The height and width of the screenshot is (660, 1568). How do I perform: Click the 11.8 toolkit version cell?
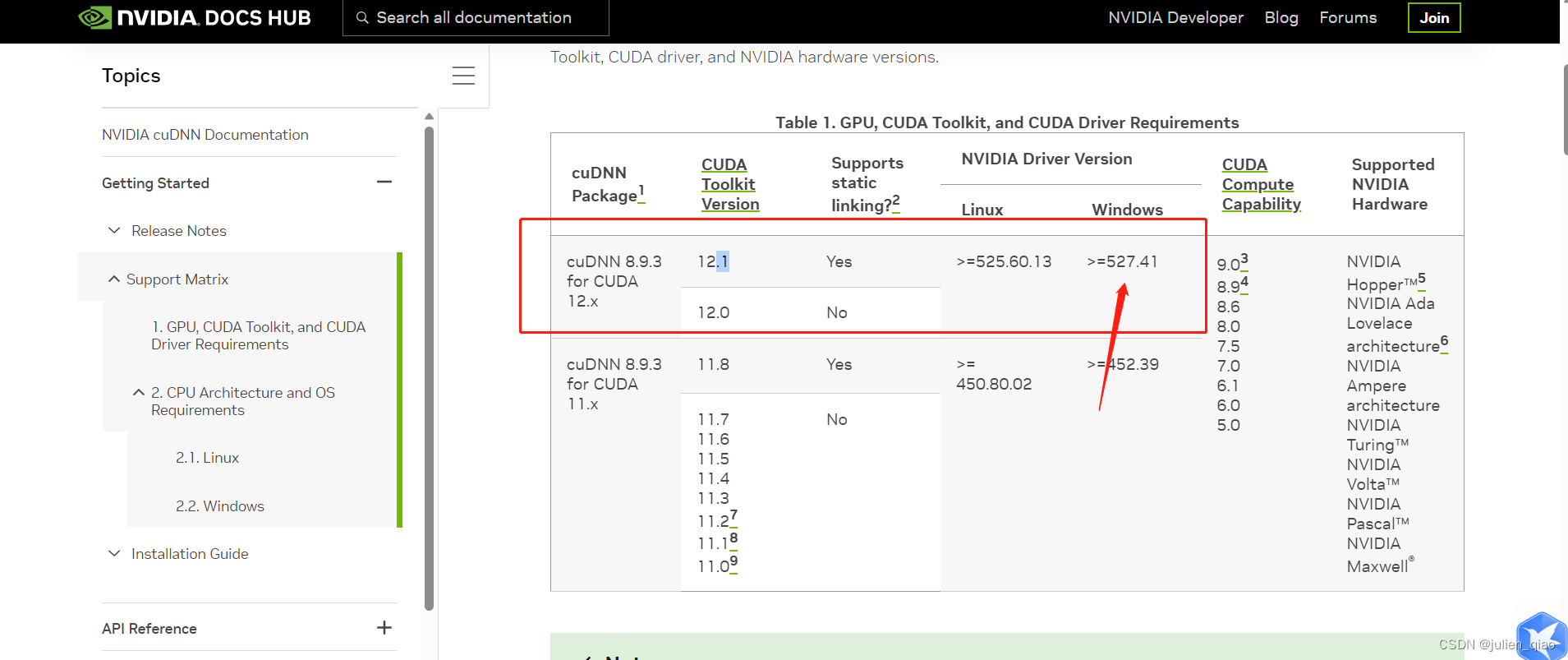713,364
